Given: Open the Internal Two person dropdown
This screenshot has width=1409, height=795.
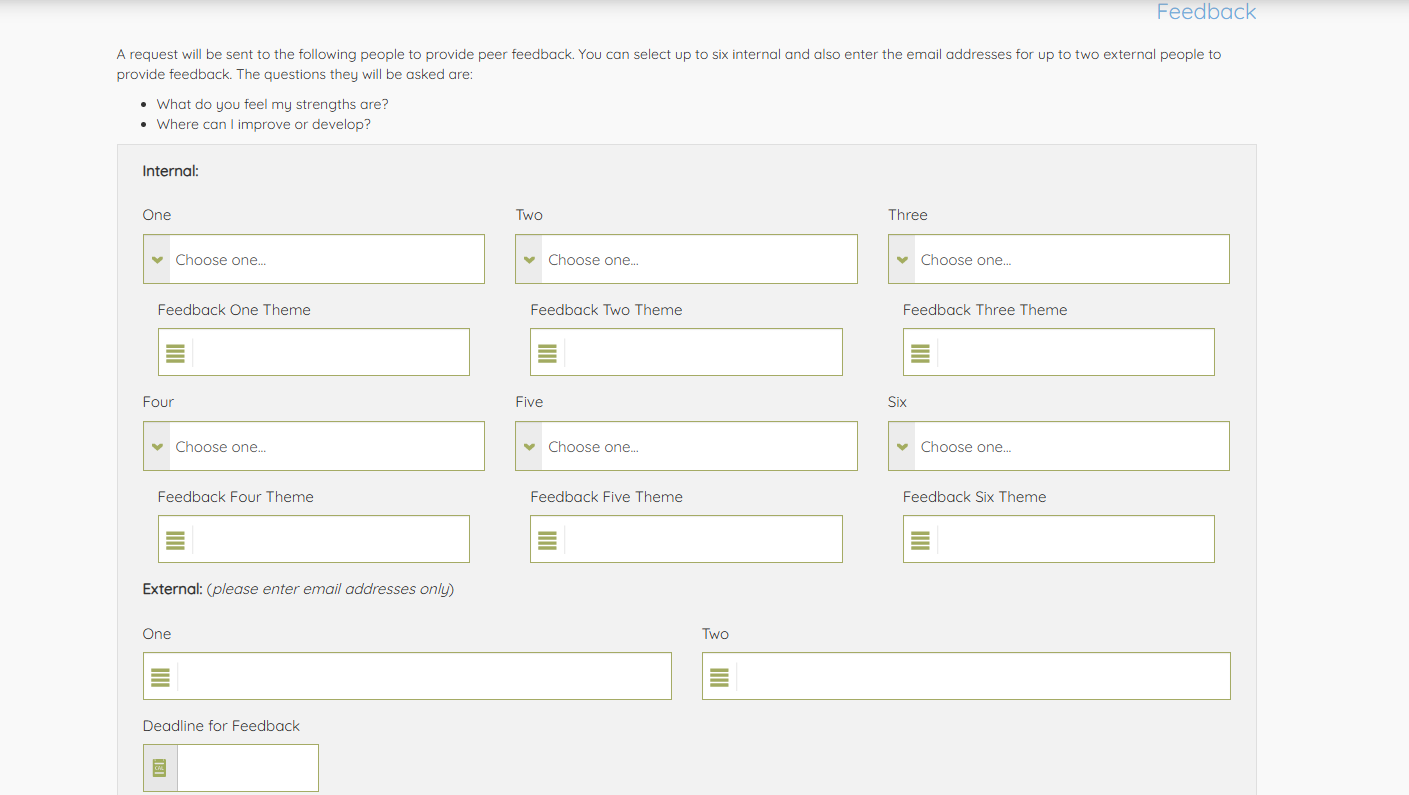Looking at the screenshot, I should [x=686, y=260].
